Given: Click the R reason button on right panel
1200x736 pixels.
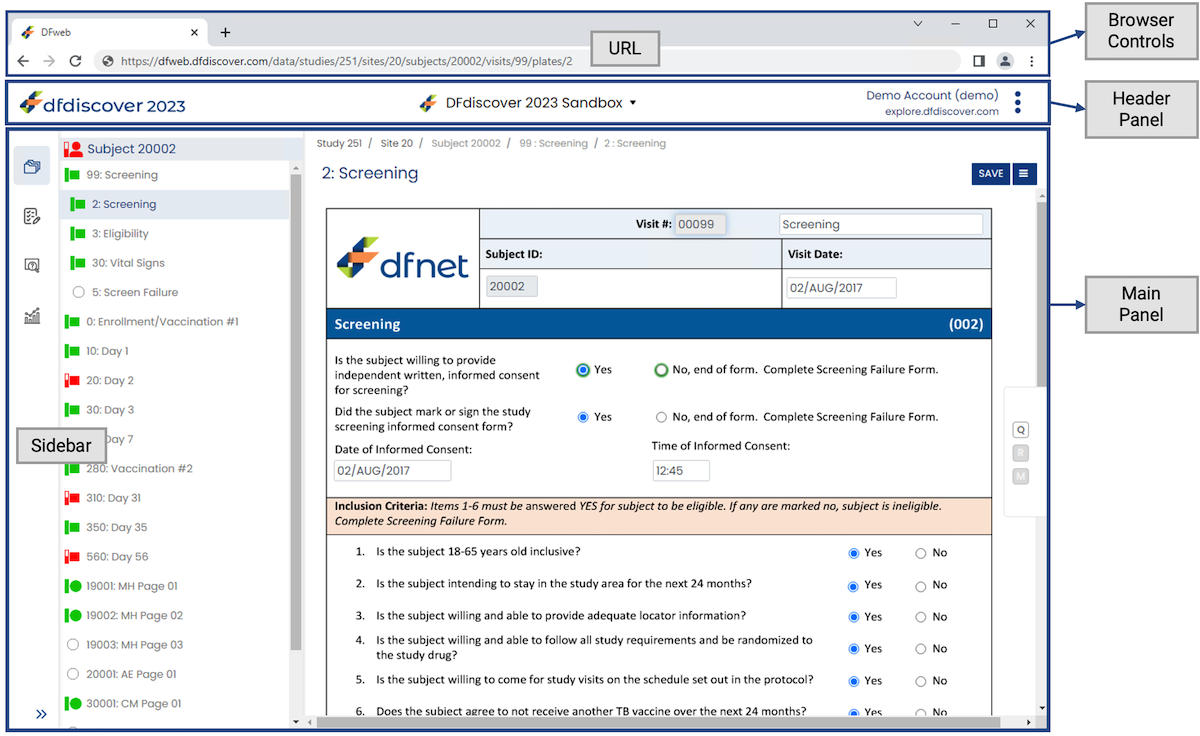Looking at the screenshot, I should click(x=1021, y=453).
